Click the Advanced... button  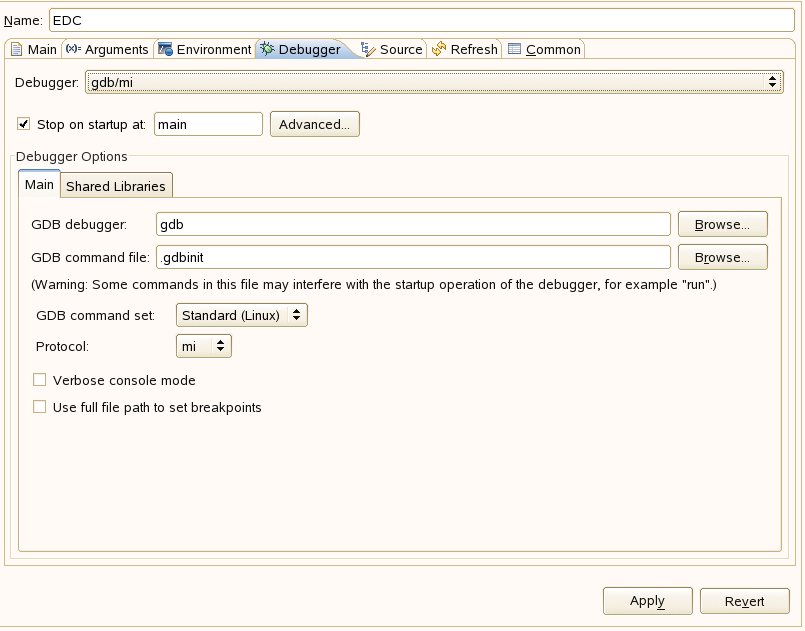pyautogui.click(x=314, y=124)
